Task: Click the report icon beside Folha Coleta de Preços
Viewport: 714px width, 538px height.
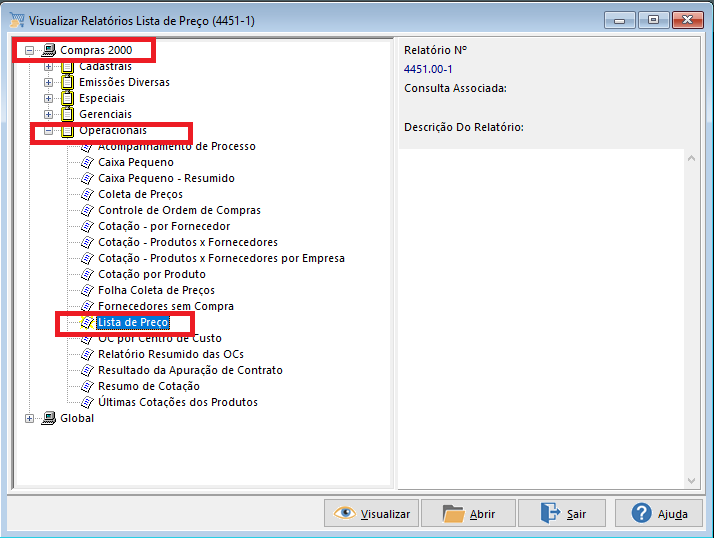Action: [87, 290]
